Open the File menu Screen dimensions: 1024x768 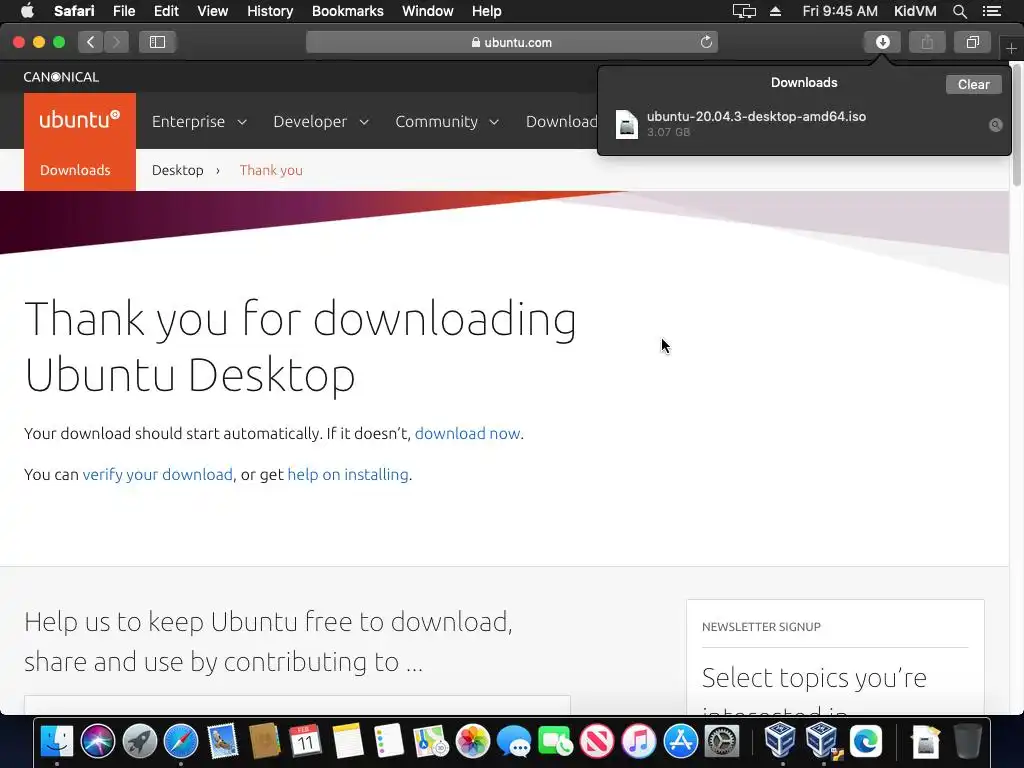(x=123, y=11)
